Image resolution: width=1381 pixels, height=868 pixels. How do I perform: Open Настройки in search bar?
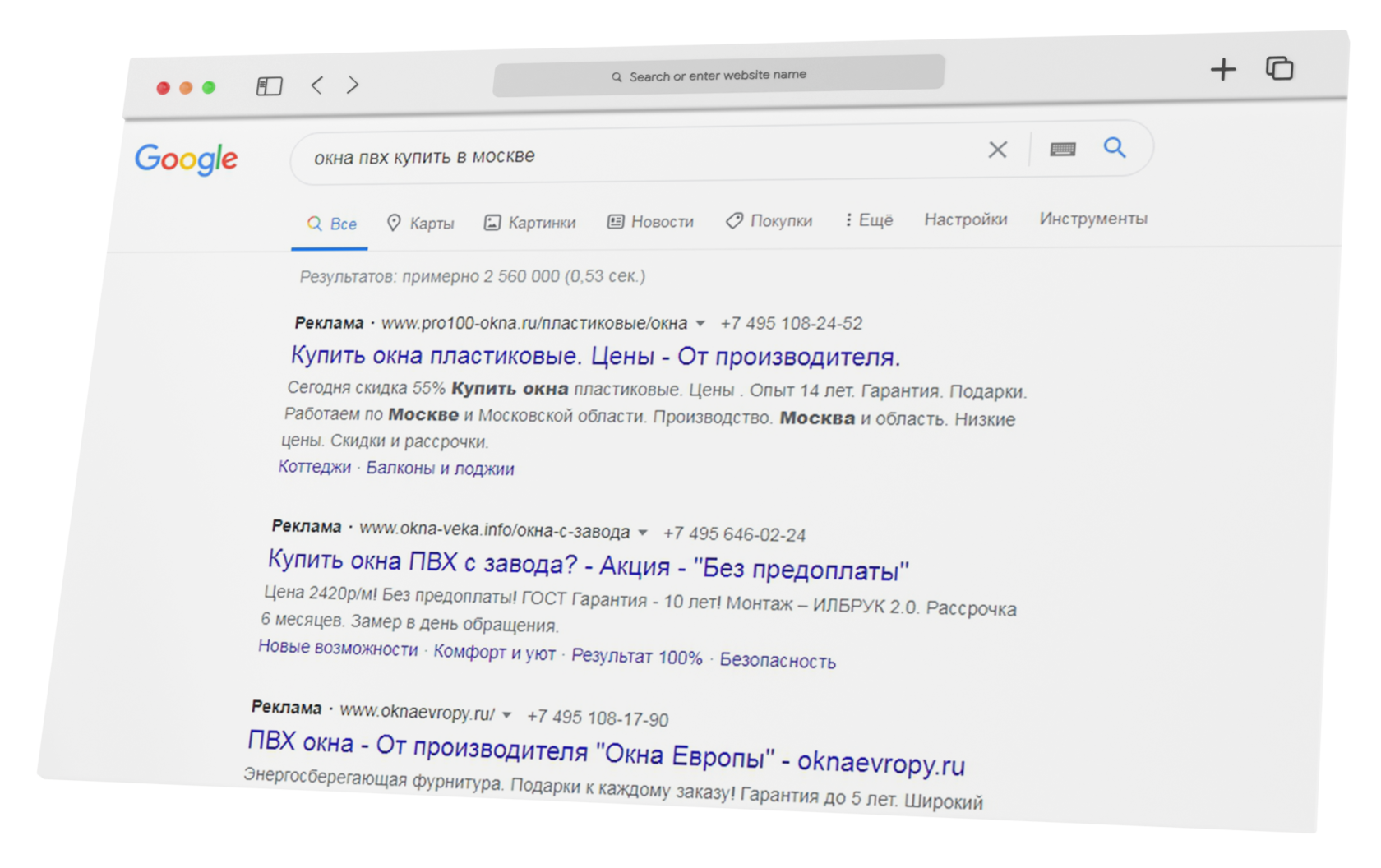(x=966, y=219)
